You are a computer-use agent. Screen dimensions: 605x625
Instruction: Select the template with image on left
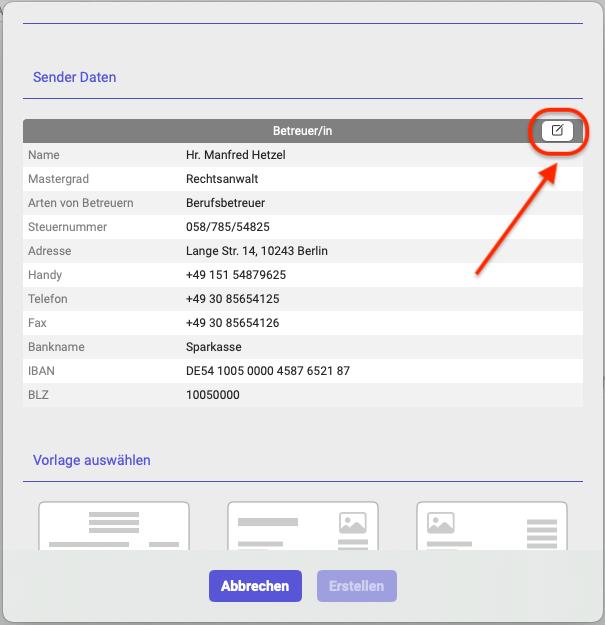(492, 526)
